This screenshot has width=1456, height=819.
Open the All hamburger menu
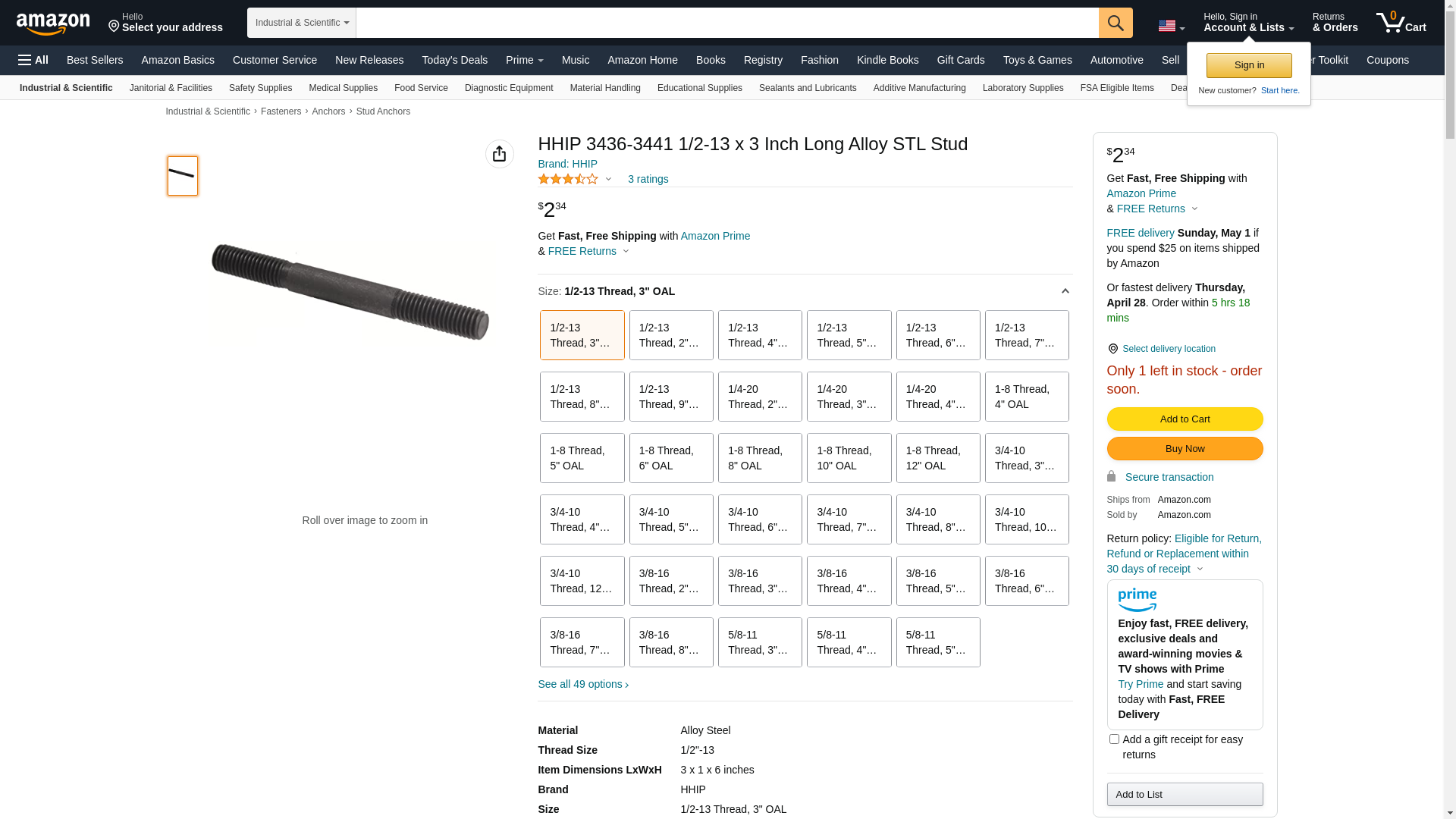[33, 60]
